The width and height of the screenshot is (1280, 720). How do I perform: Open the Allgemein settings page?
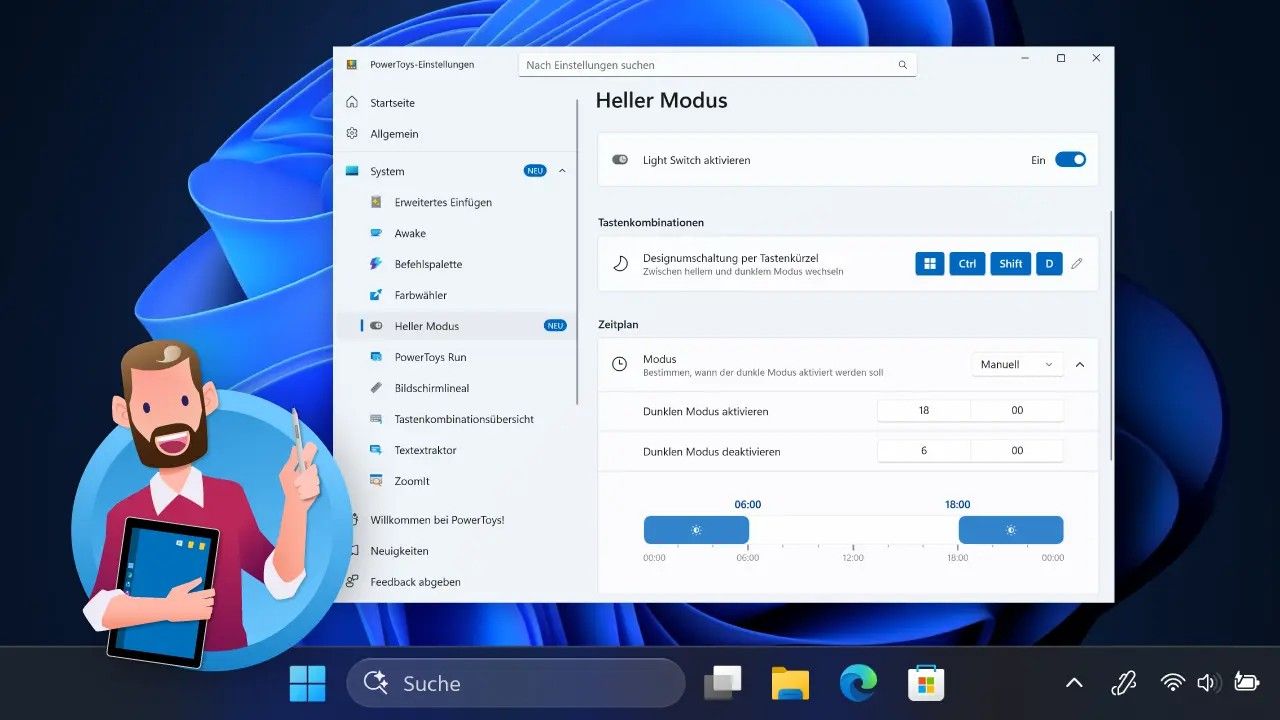tap(394, 134)
